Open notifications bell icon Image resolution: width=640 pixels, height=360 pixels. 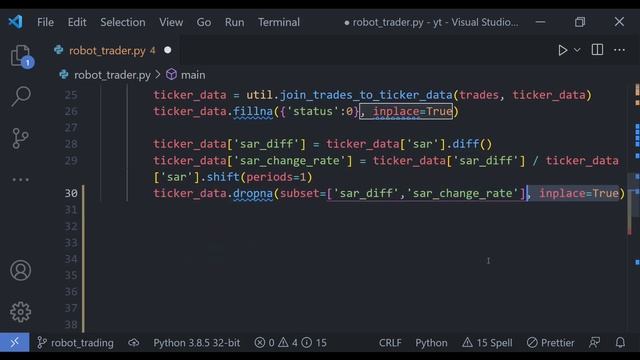click(x=620, y=342)
